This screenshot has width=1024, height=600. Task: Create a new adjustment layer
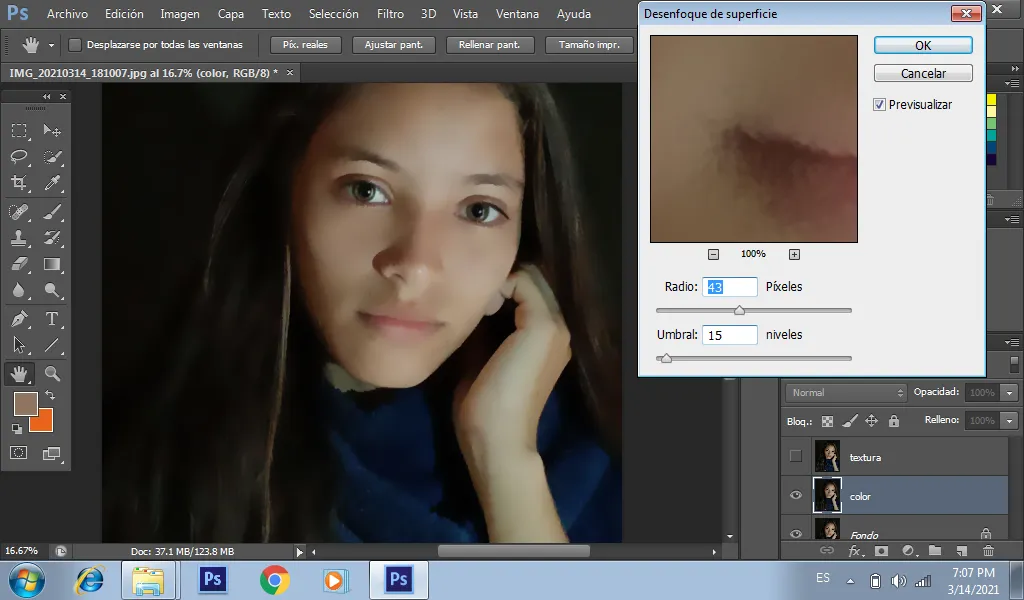908,551
